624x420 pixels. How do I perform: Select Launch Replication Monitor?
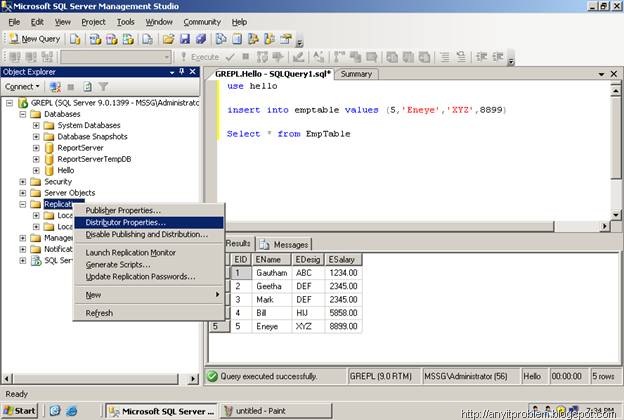(149, 252)
